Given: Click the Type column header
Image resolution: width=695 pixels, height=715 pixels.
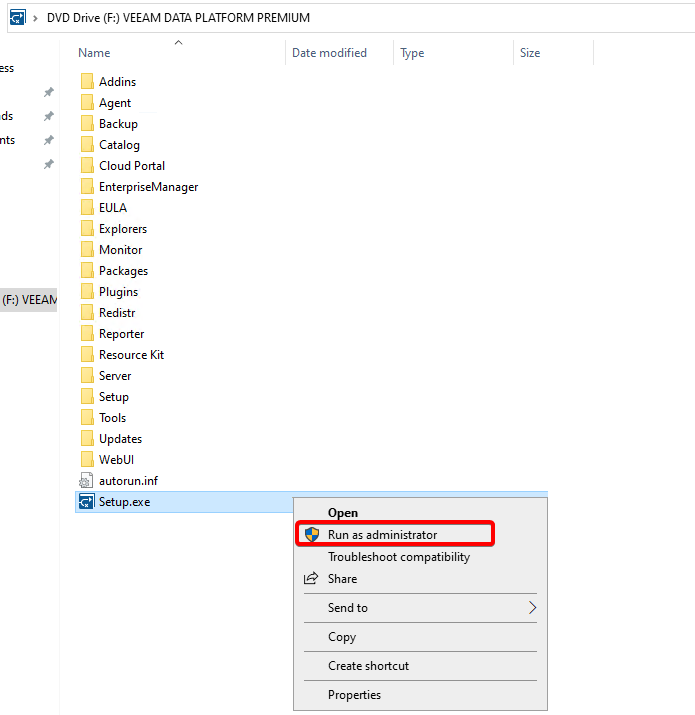Looking at the screenshot, I should 412,53.
